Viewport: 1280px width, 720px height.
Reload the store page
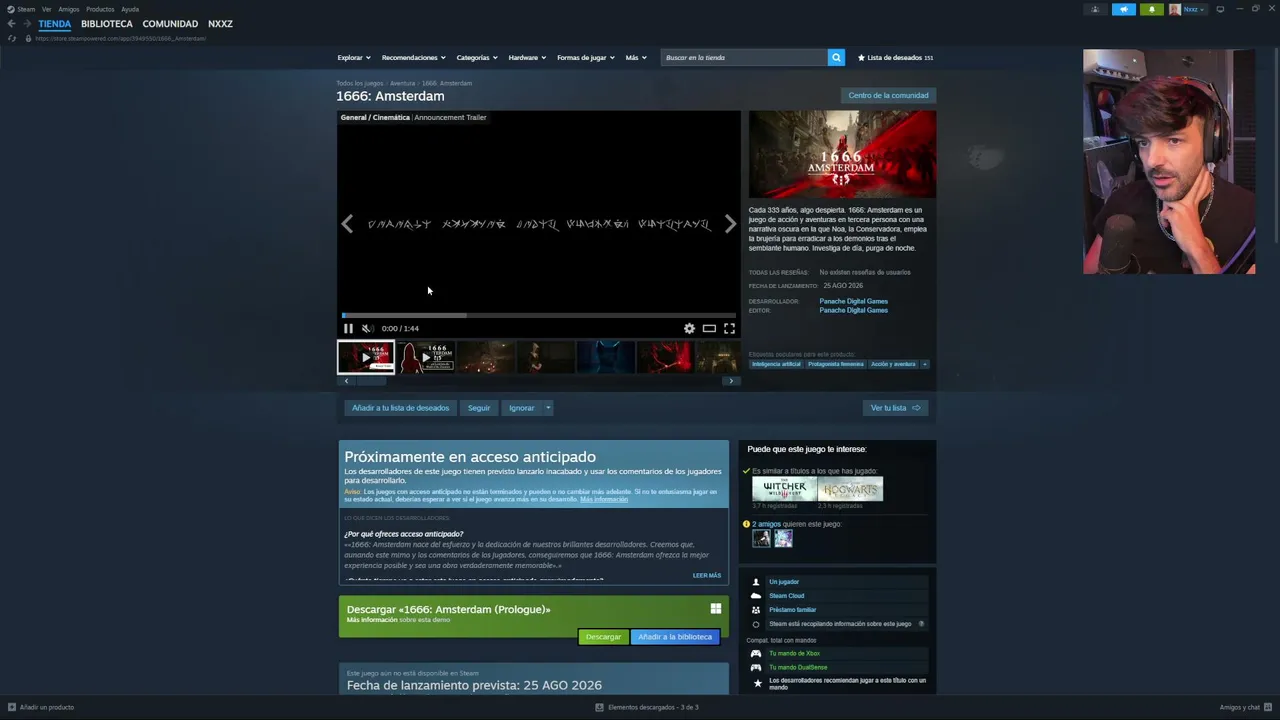12,38
